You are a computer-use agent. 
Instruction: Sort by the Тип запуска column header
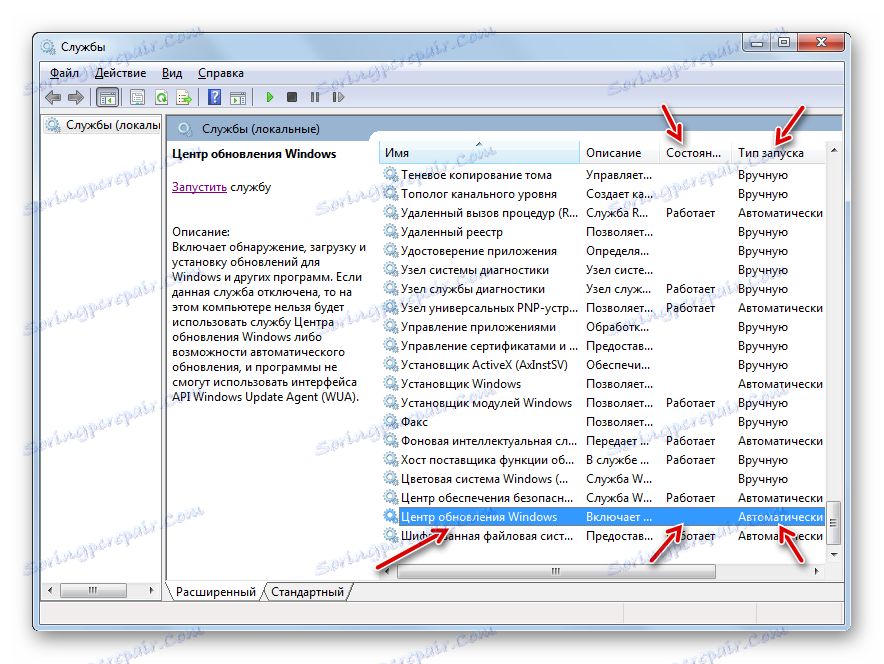[778, 153]
